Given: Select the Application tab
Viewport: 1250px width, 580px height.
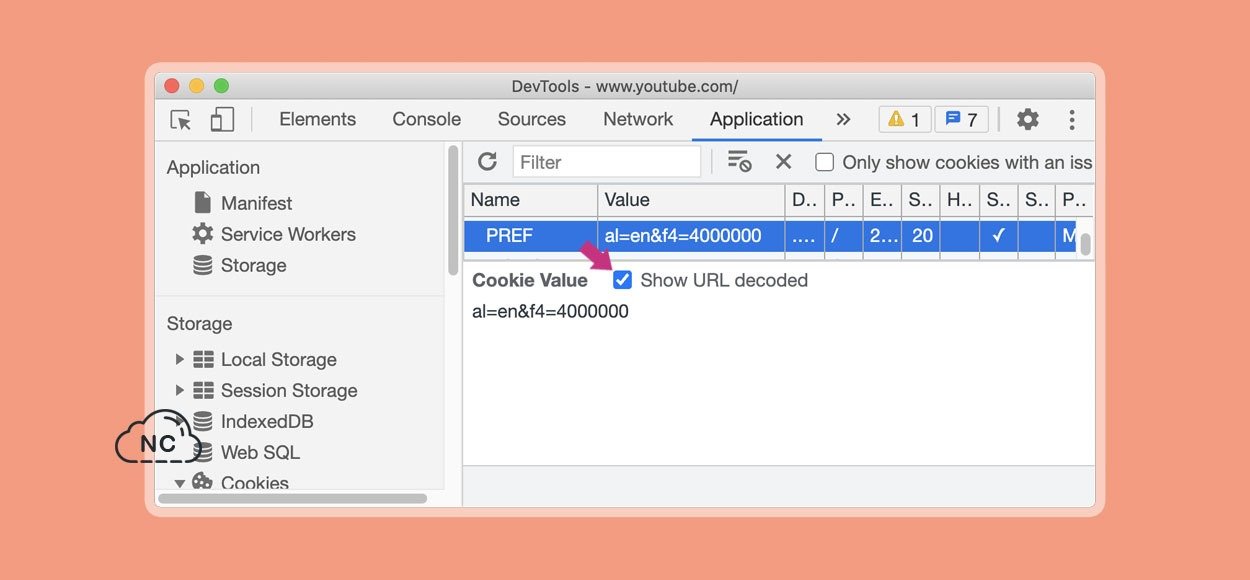Looking at the screenshot, I should pyautogui.click(x=756, y=119).
